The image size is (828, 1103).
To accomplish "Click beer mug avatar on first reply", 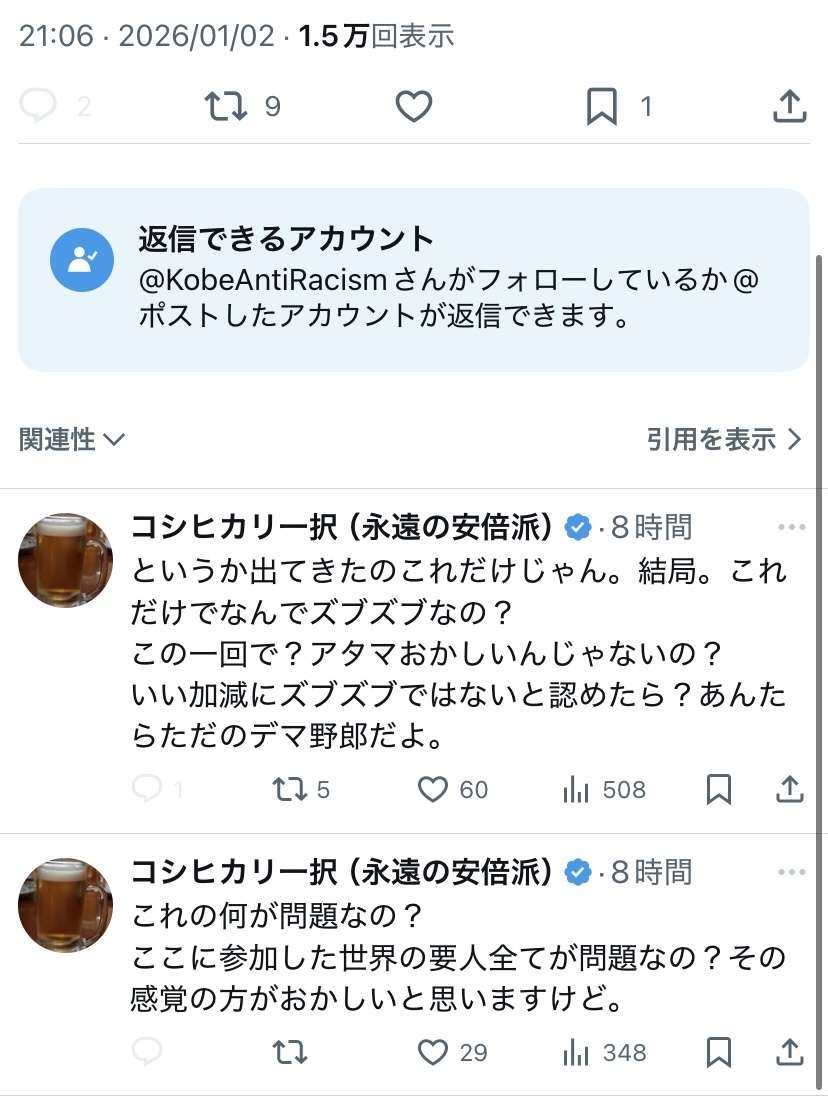I will click(65, 560).
